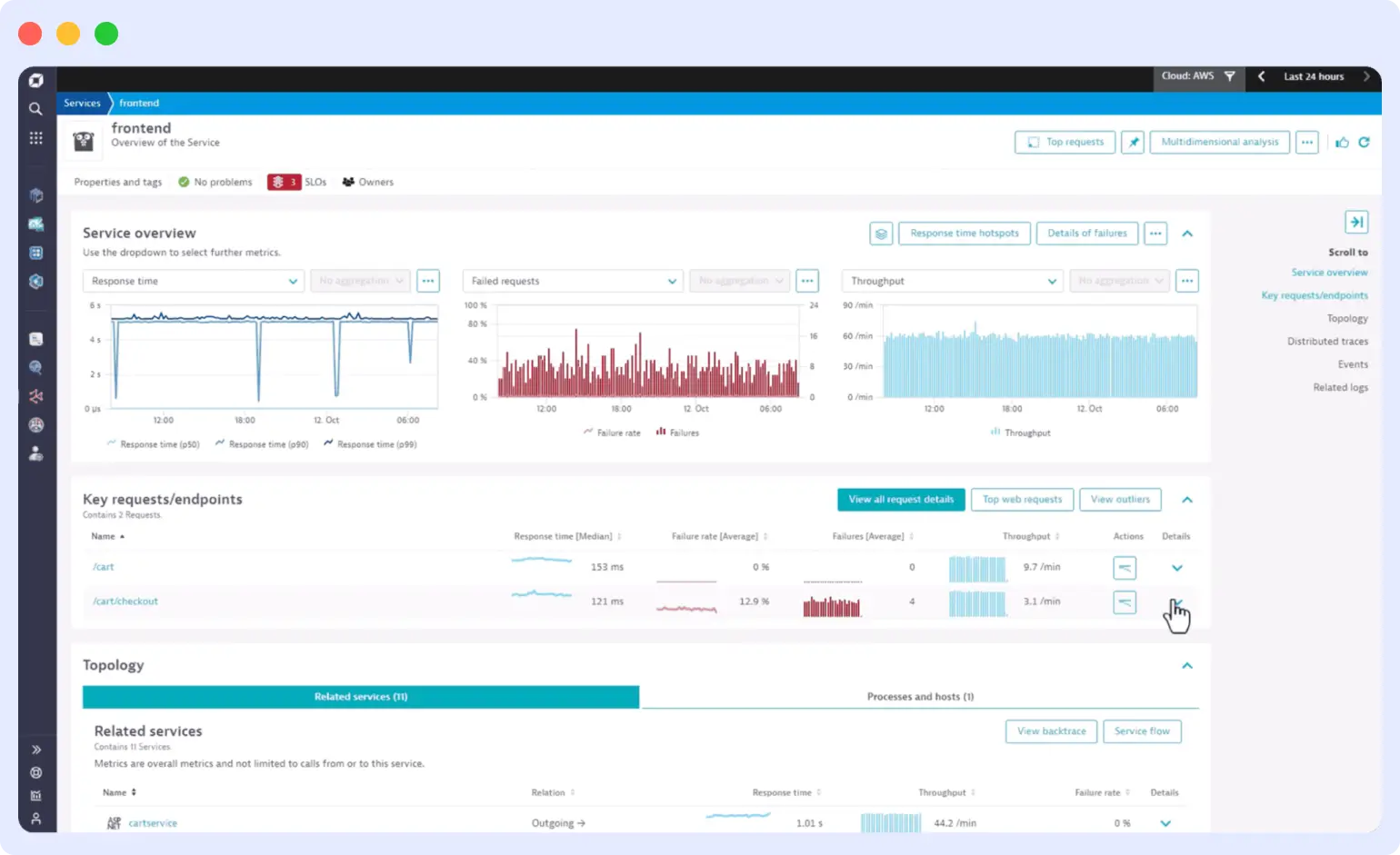Open help via the question-mark icon bottom sidebar

(x=35, y=772)
